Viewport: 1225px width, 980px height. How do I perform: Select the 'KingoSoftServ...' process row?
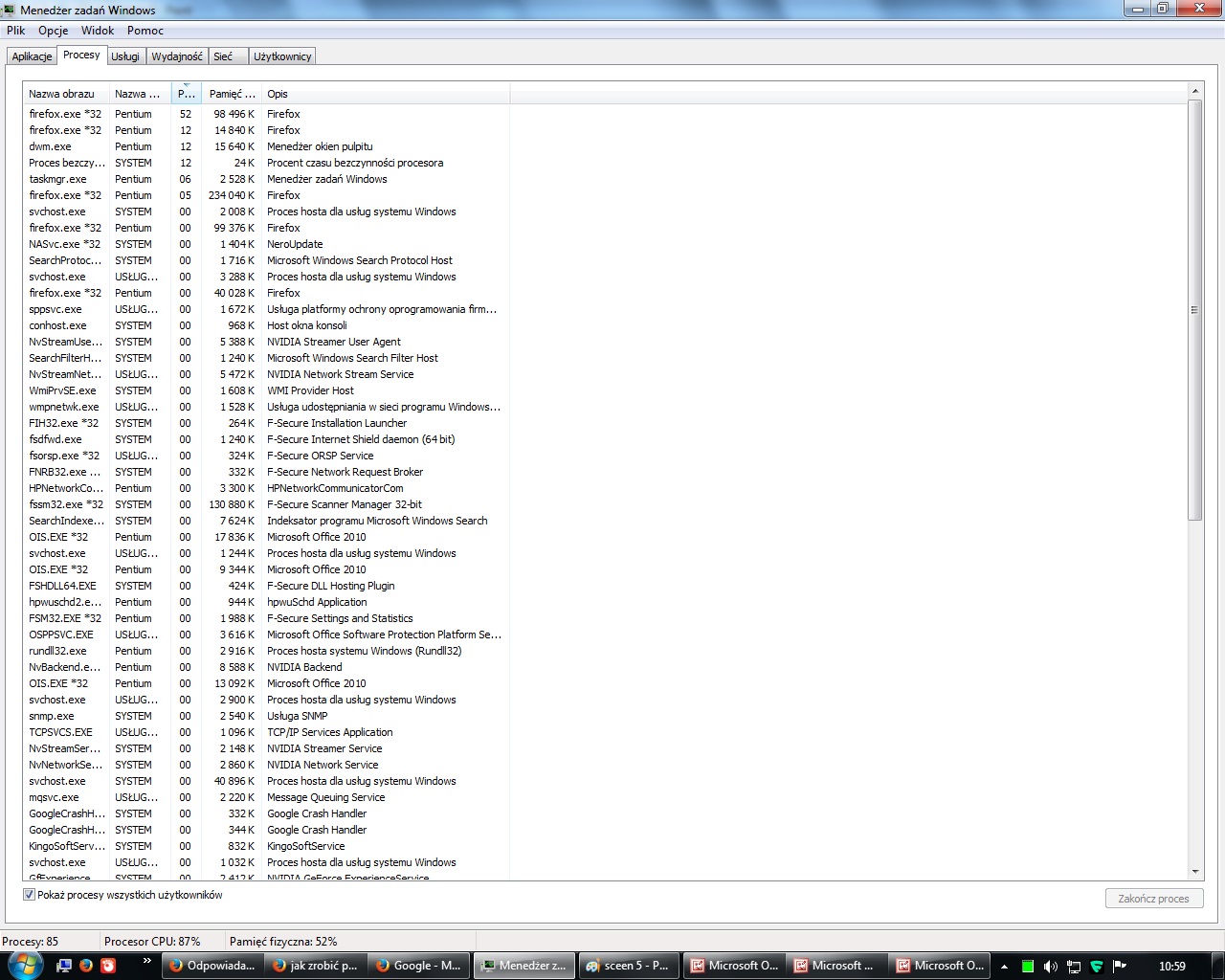(x=266, y=846)
